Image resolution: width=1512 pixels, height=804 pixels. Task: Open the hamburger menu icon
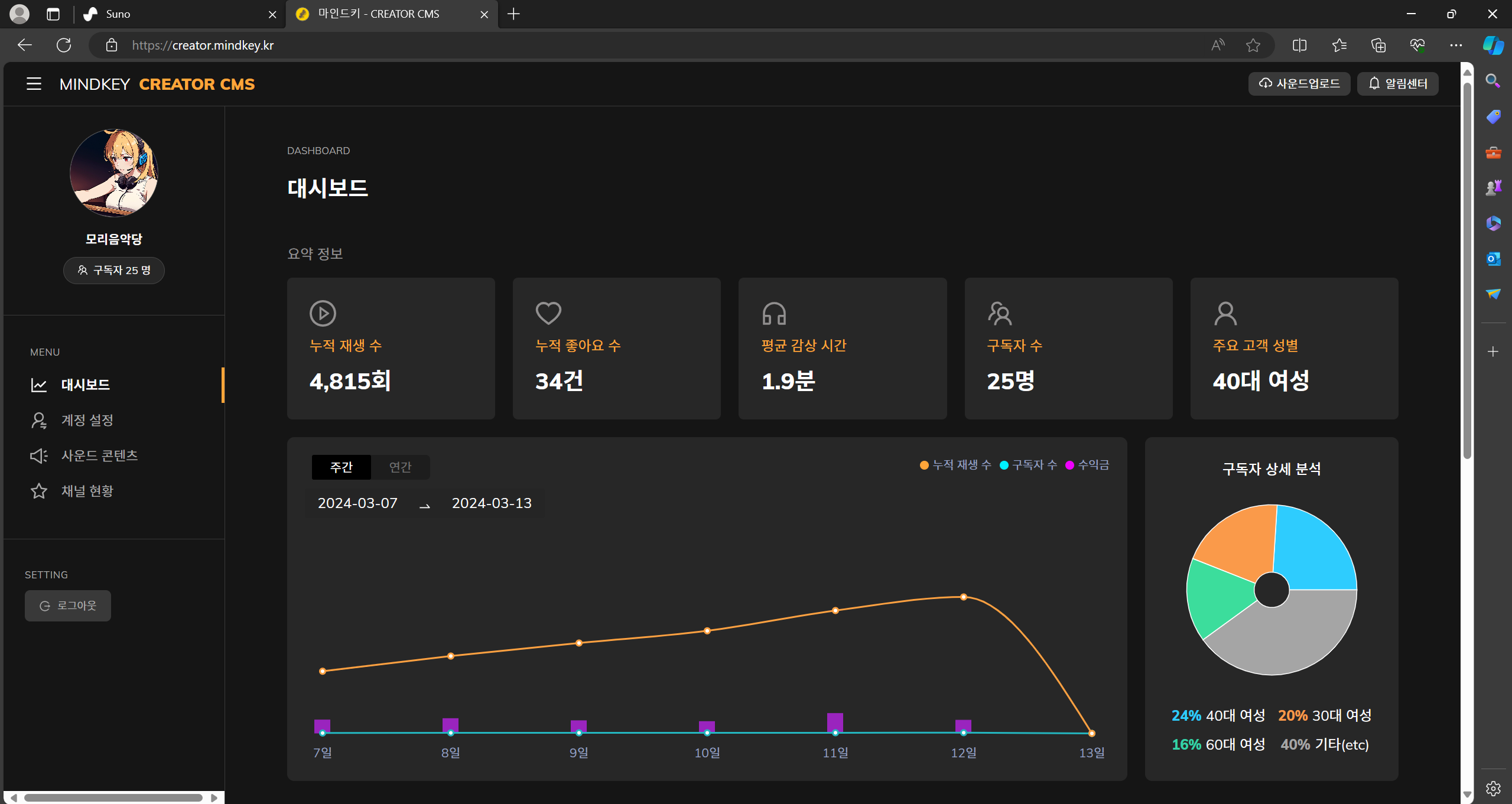[34, 84]
